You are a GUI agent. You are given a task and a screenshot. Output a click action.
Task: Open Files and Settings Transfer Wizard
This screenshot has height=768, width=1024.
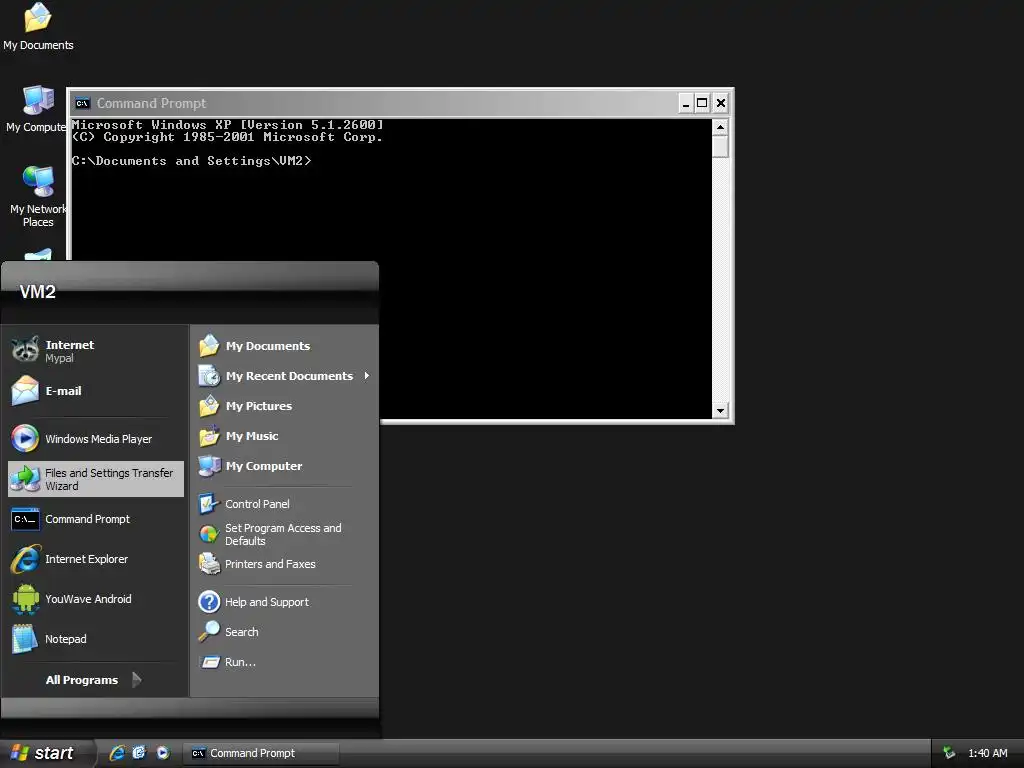tap(95, 479)
